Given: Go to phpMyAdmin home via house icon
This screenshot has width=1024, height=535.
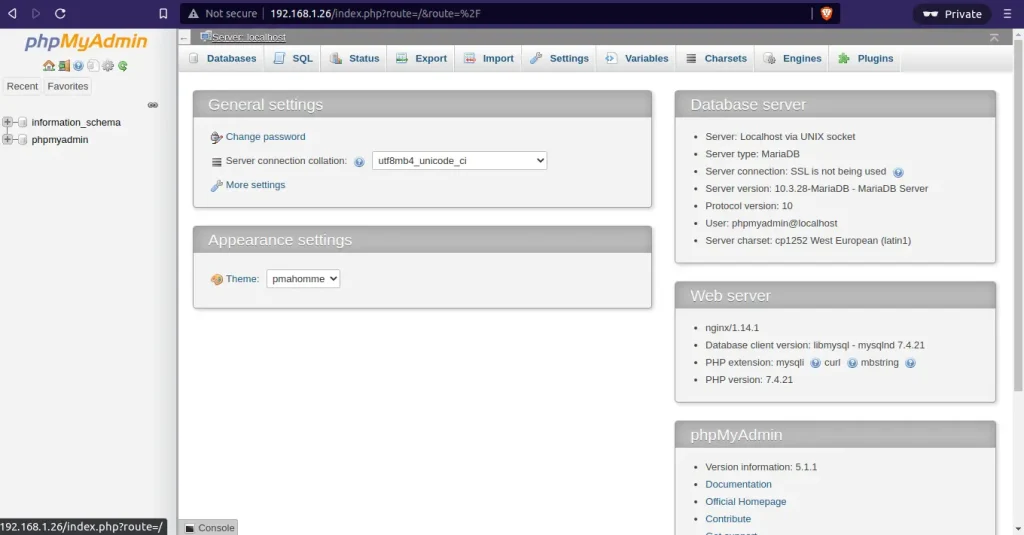Looking at the screenshot, I should tap(48, 65).
